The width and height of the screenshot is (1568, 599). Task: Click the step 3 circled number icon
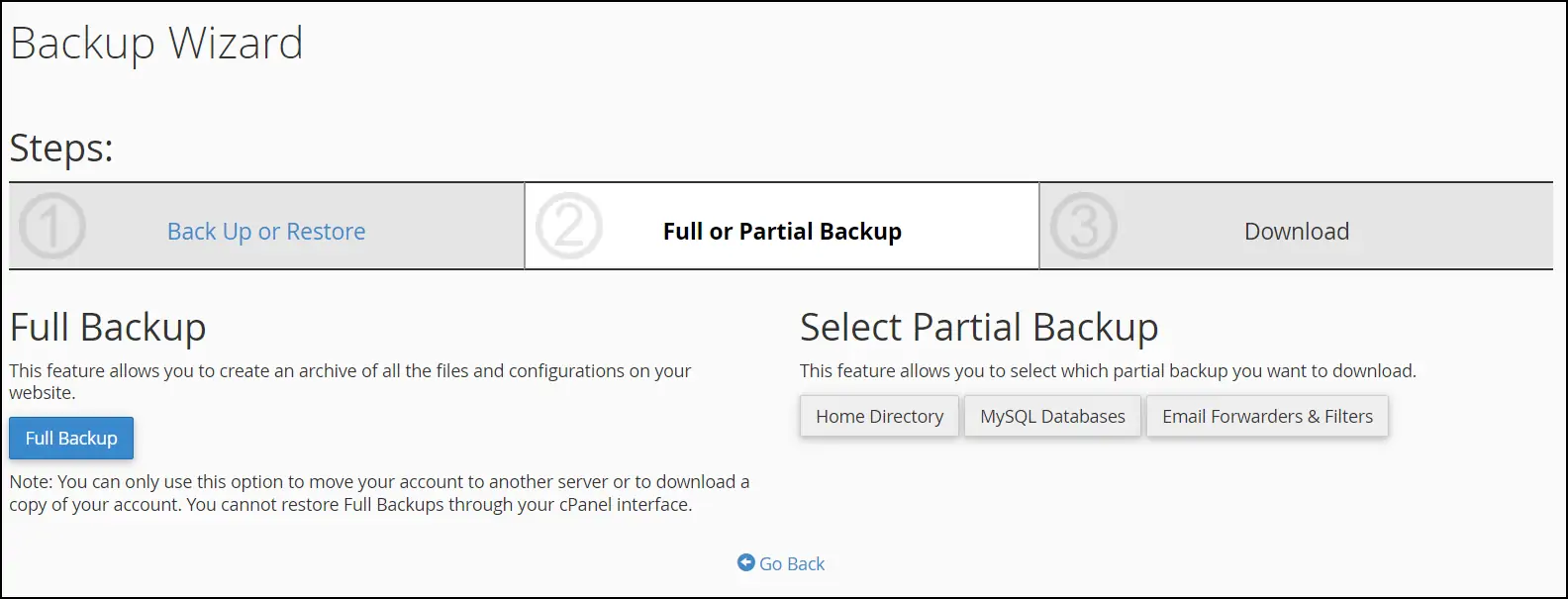click(x=1084, y=227)
